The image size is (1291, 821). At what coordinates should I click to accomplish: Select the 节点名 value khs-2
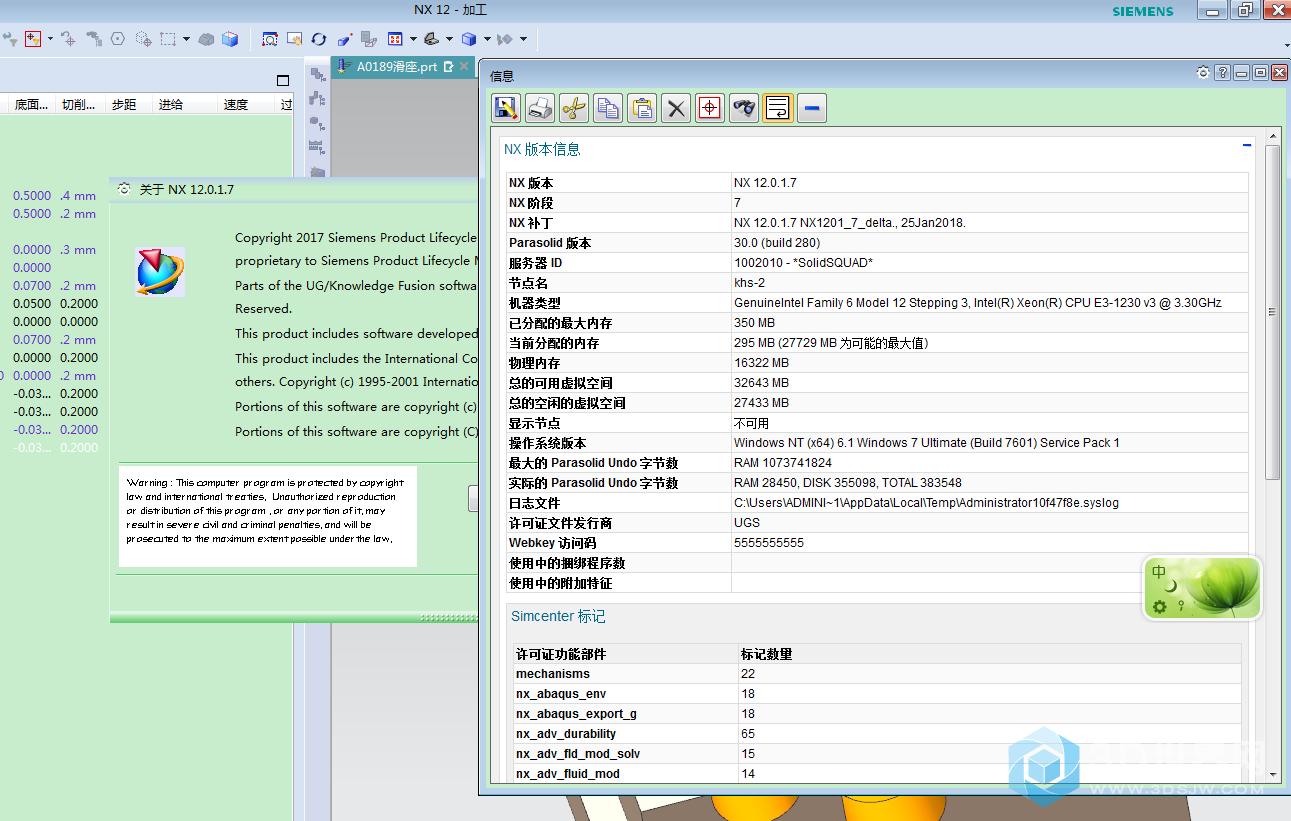coord(749,283)
